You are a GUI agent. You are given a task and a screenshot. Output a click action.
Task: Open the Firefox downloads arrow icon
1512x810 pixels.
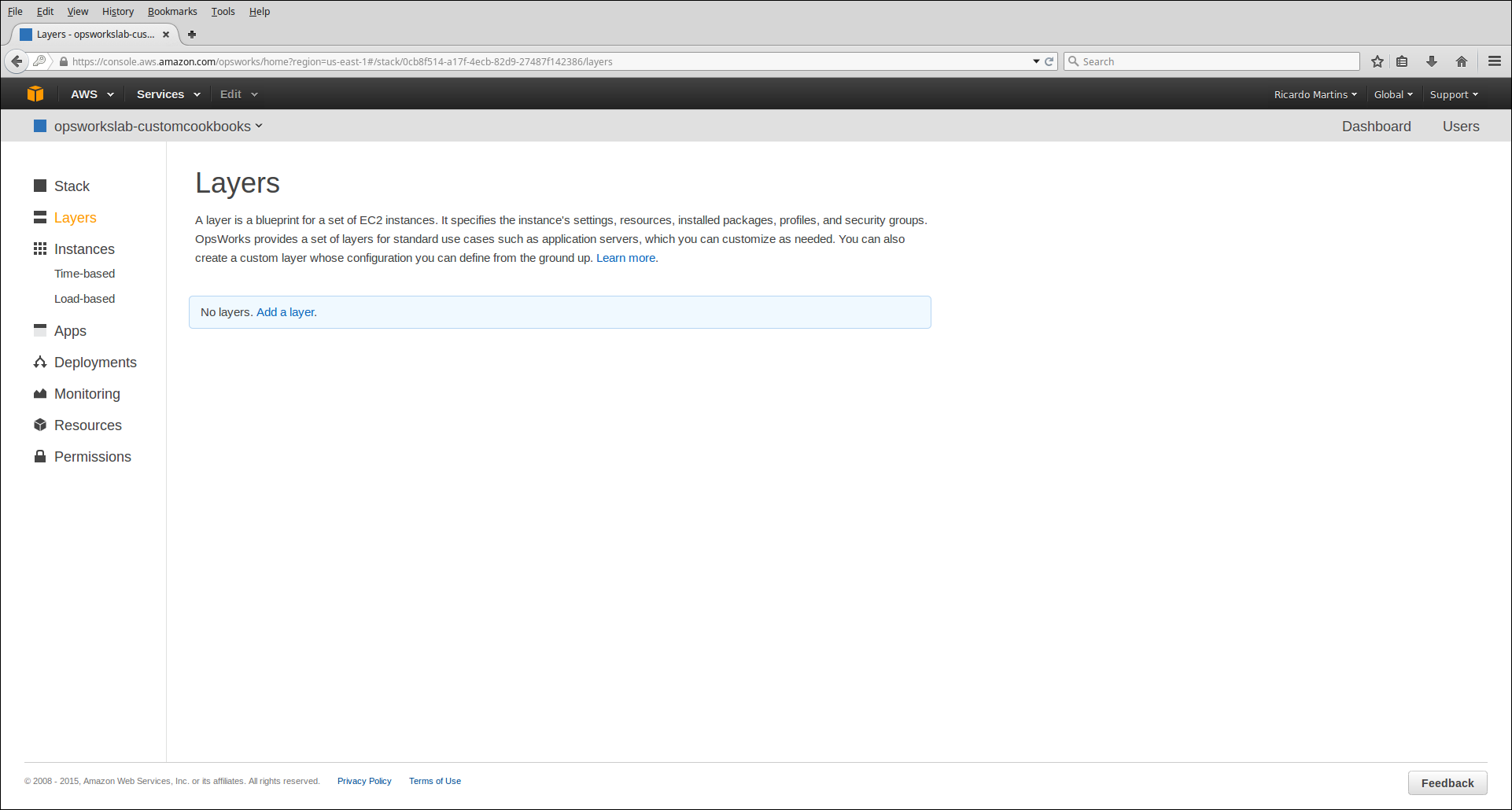click(x=1431, y=61)
